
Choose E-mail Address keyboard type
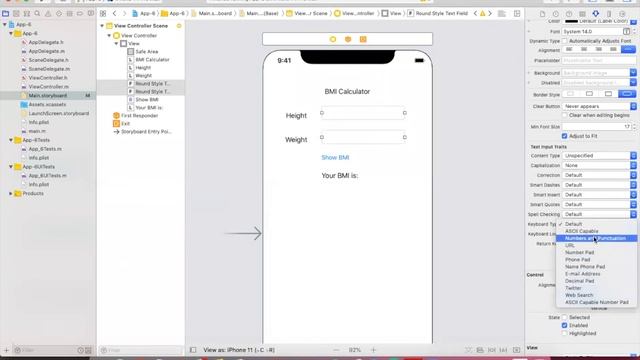click(596, 274)
